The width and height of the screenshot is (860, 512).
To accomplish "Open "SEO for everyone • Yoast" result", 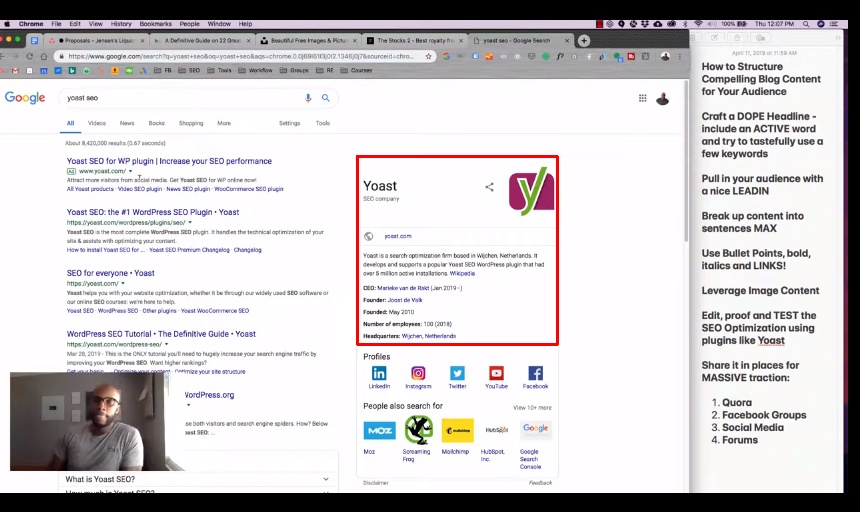I will pos(111,273).
